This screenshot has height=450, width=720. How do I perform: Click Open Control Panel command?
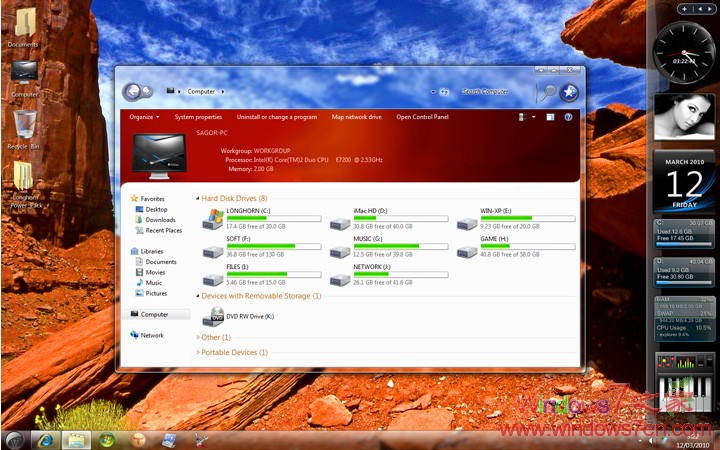[422, 117]
